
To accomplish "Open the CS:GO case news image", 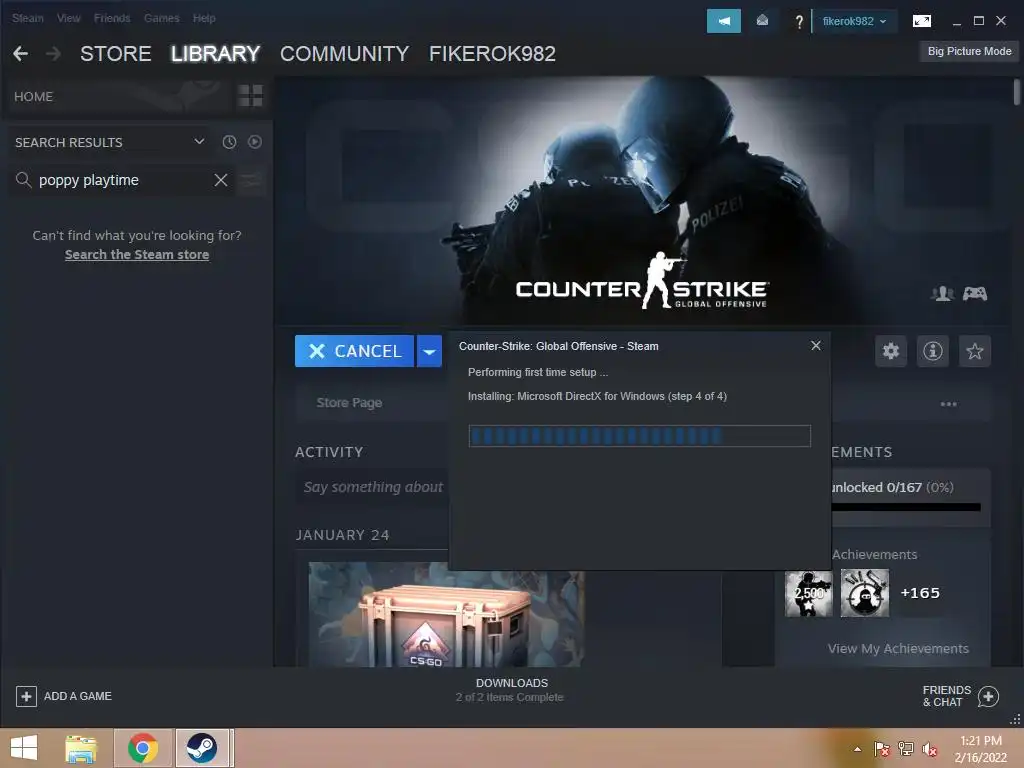I will pos(446,615).
